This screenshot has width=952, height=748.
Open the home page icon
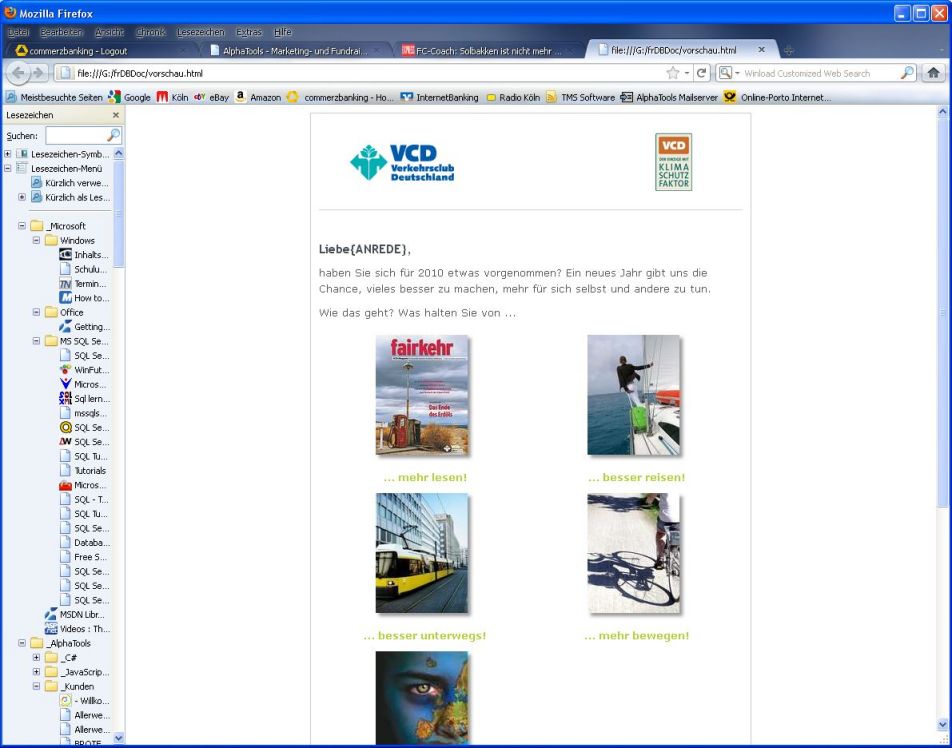(934, 73)
